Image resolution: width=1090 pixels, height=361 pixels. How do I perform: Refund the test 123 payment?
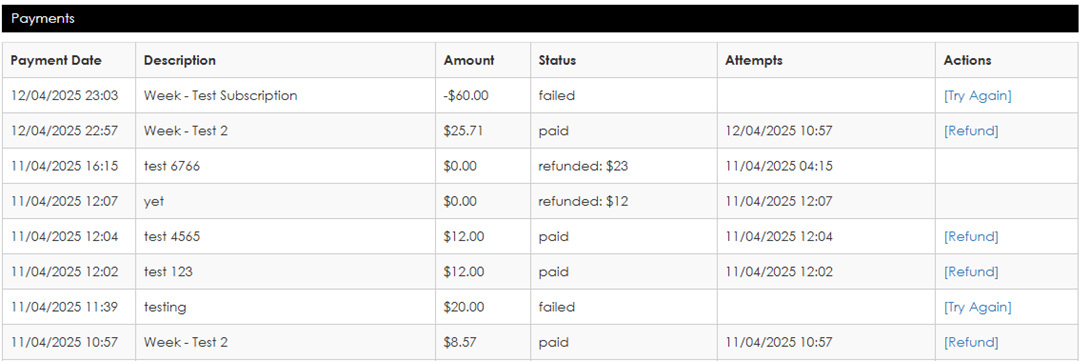pos(970,272)
